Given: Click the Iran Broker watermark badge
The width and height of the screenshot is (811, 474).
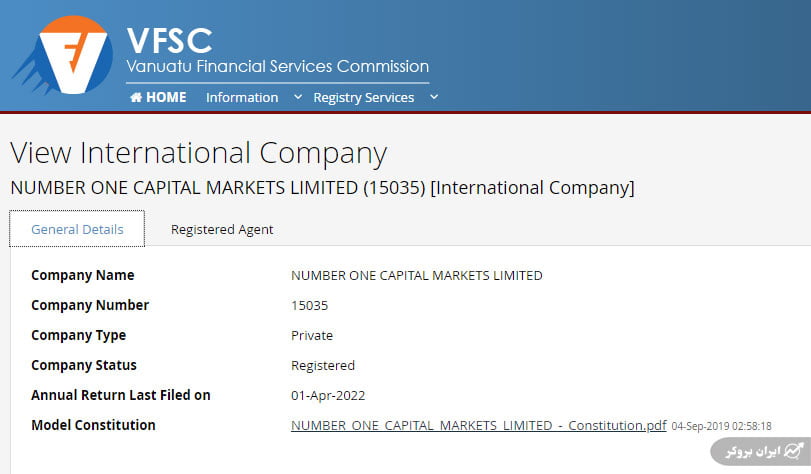Looking at the screenshot, I should (760, 451).
